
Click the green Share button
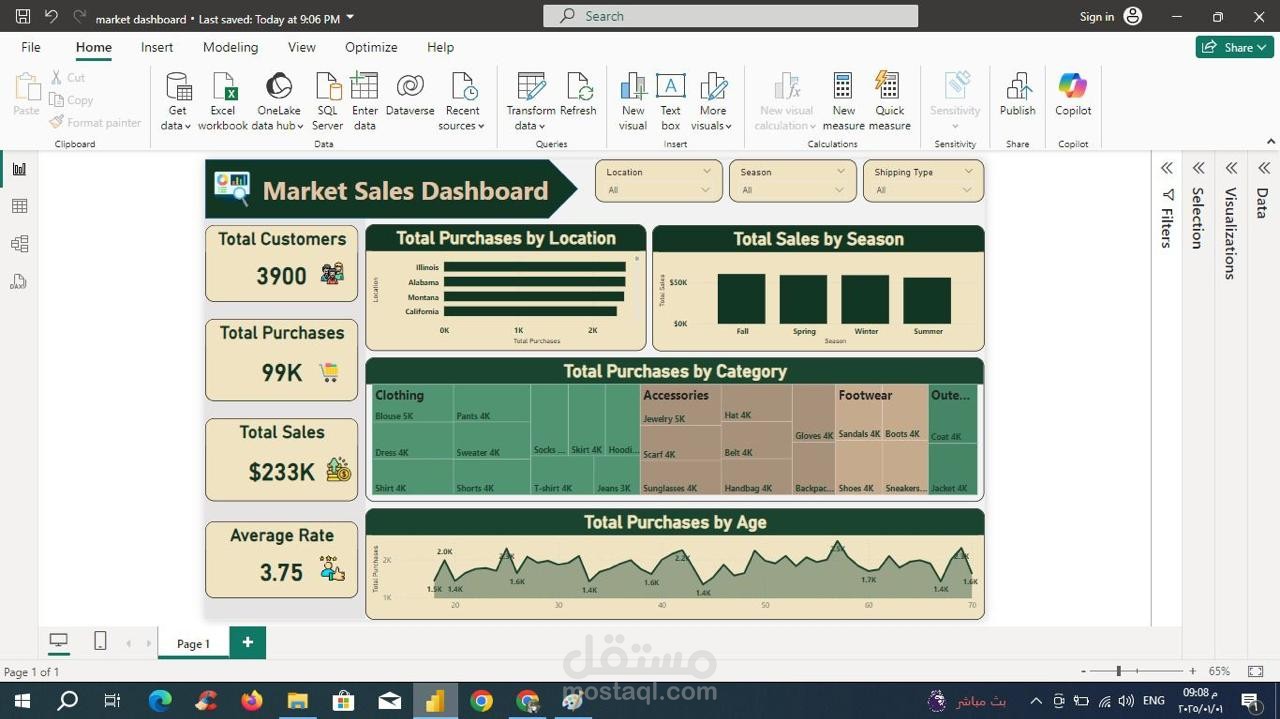click(1234, 47)
